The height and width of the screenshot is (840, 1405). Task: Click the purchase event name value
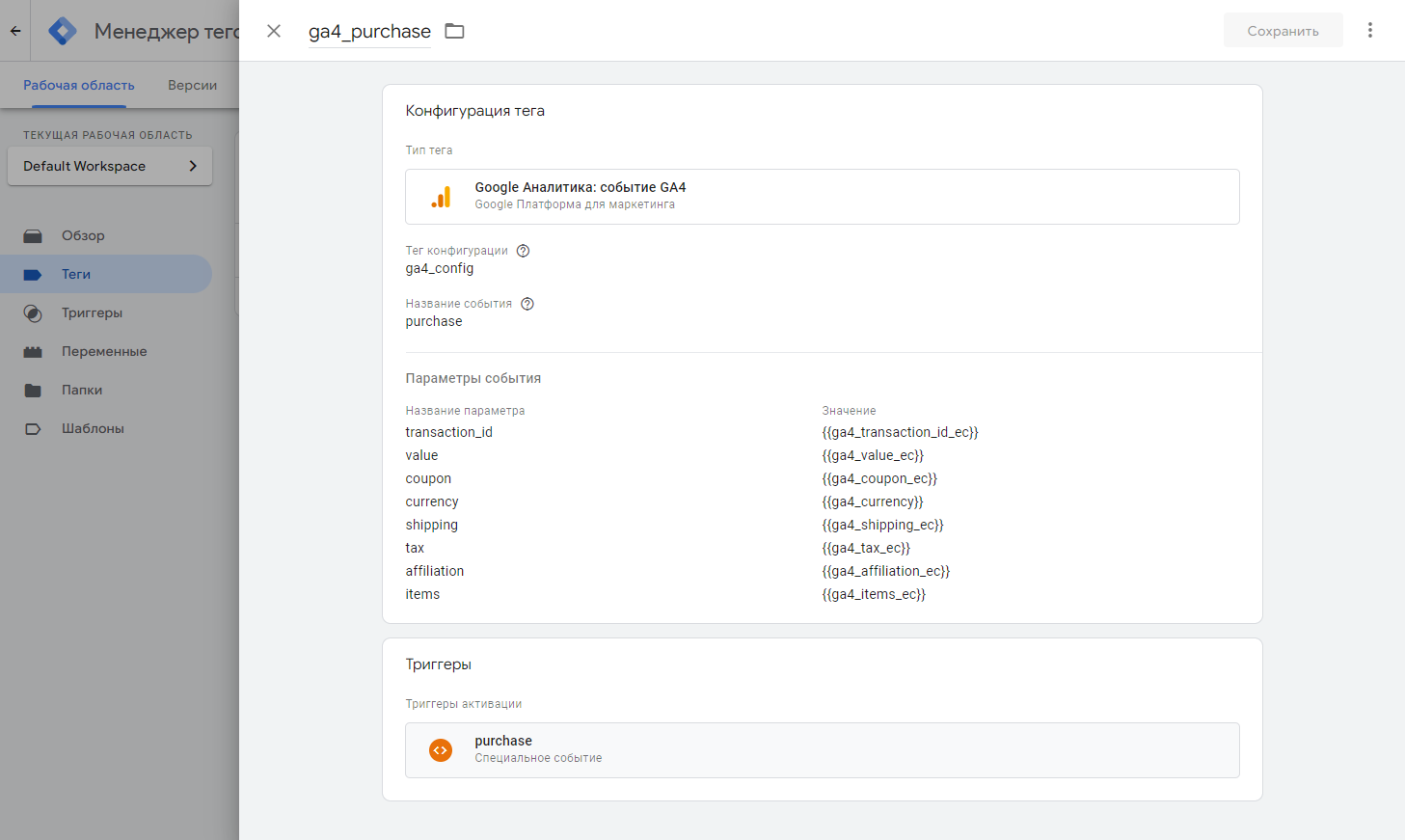click(434, 321)
